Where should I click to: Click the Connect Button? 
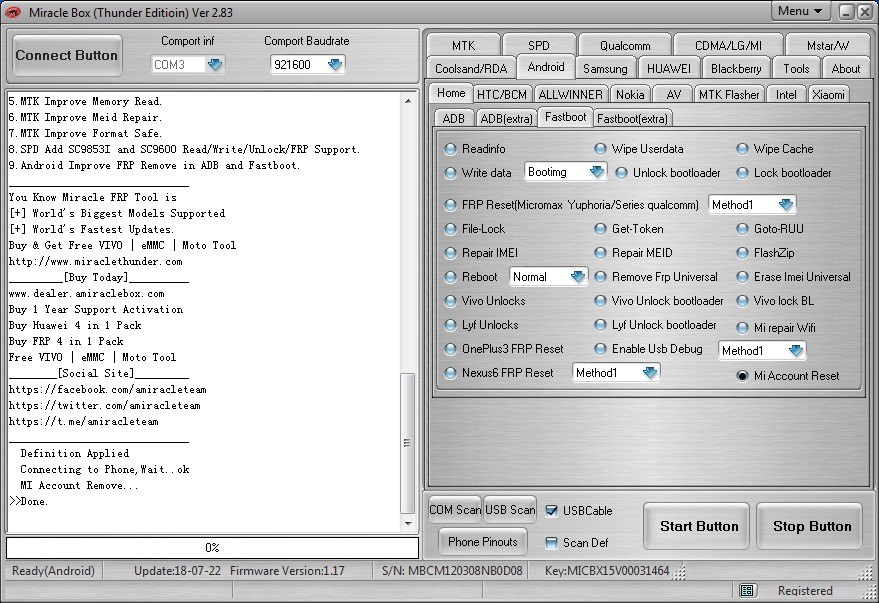point(67,55)
